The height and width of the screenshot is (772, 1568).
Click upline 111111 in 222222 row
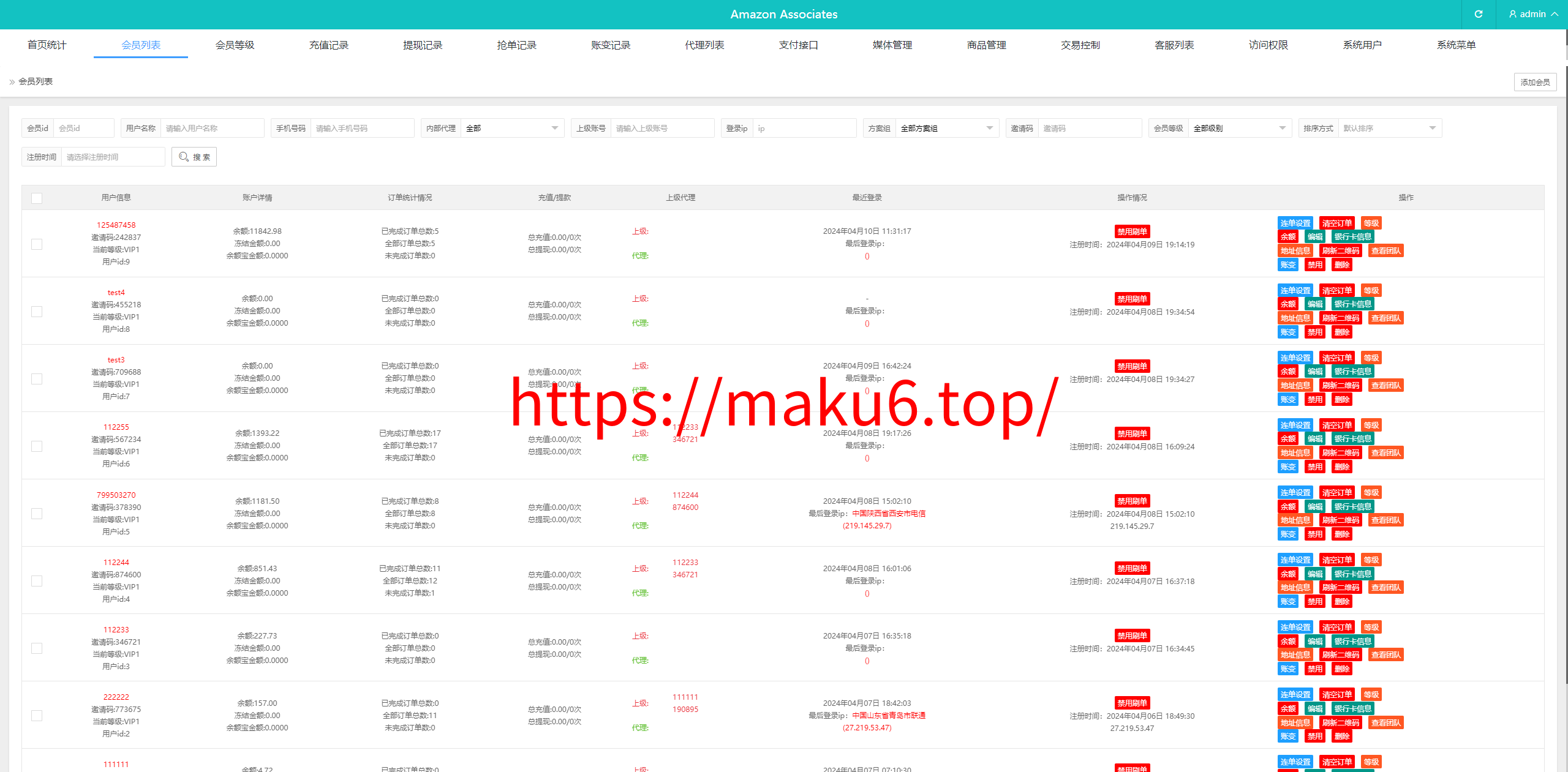tap(685, 697)
